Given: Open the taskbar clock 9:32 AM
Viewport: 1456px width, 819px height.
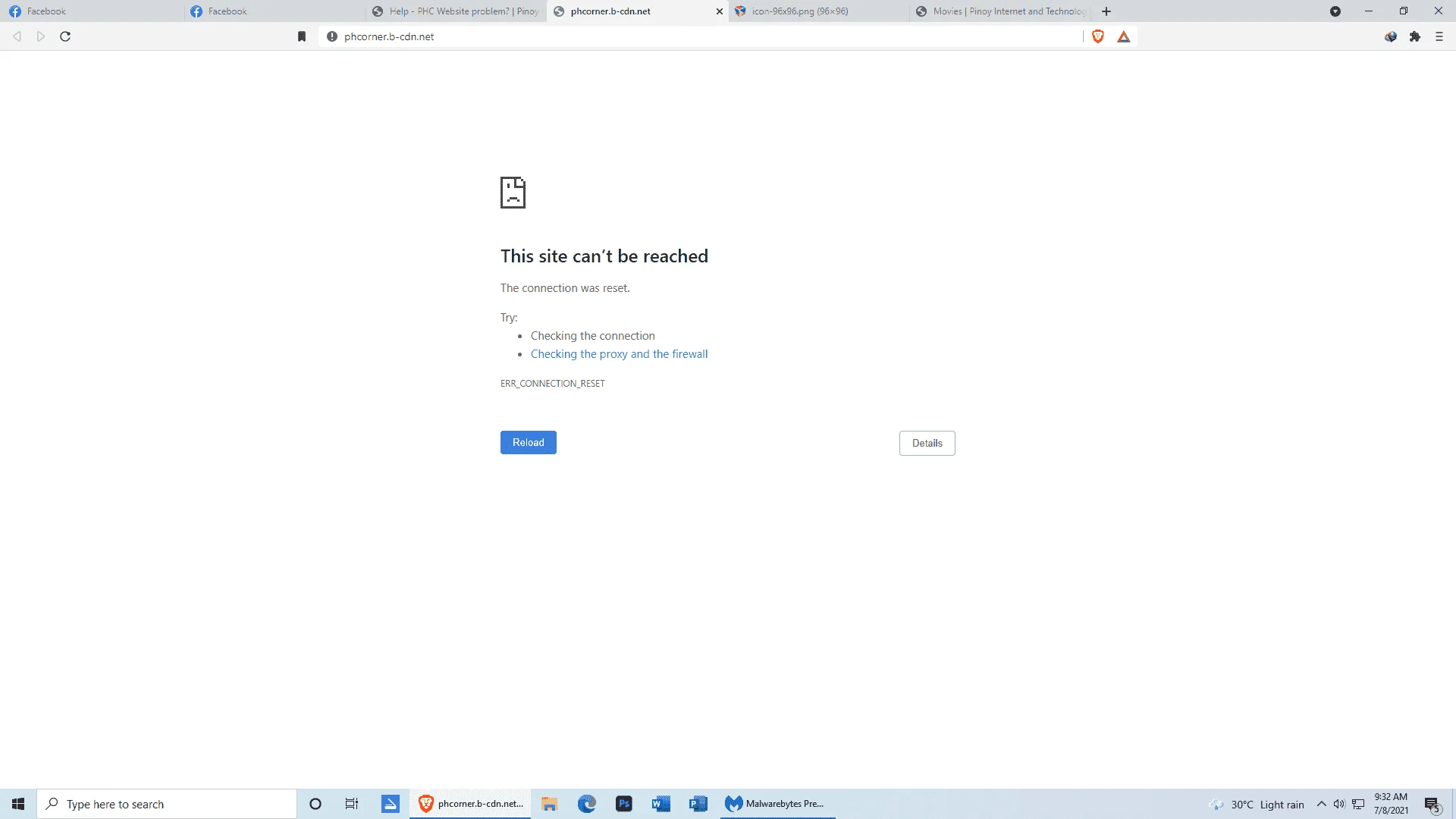Looking at the screenshot, I should coord(1391,804).
